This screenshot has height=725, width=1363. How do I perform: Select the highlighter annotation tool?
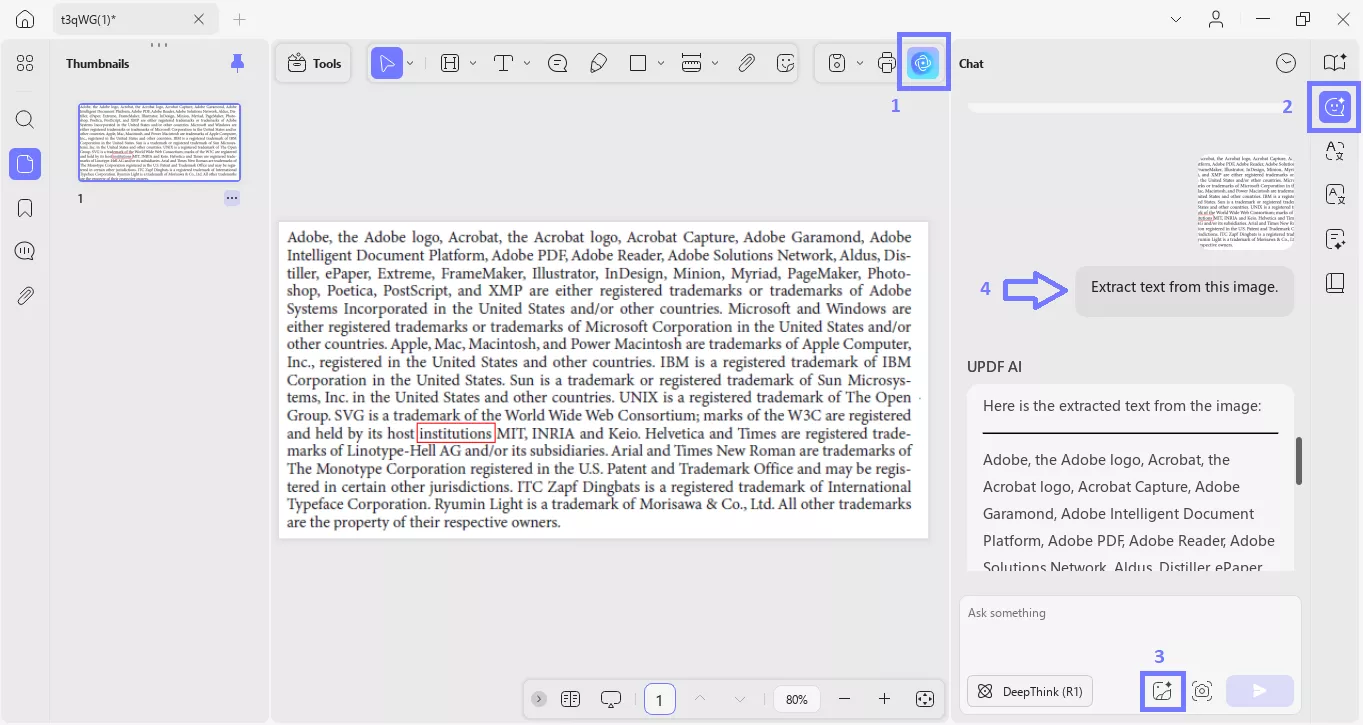point(599,62)
